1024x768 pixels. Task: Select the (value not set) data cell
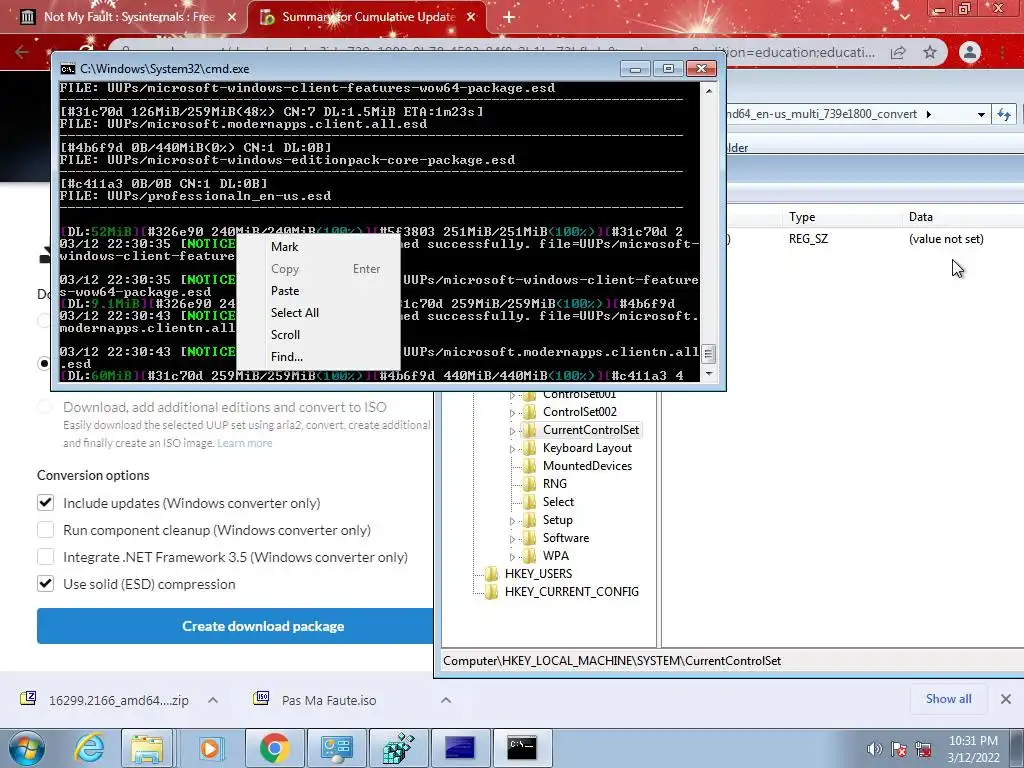click(x=946, y=239)
